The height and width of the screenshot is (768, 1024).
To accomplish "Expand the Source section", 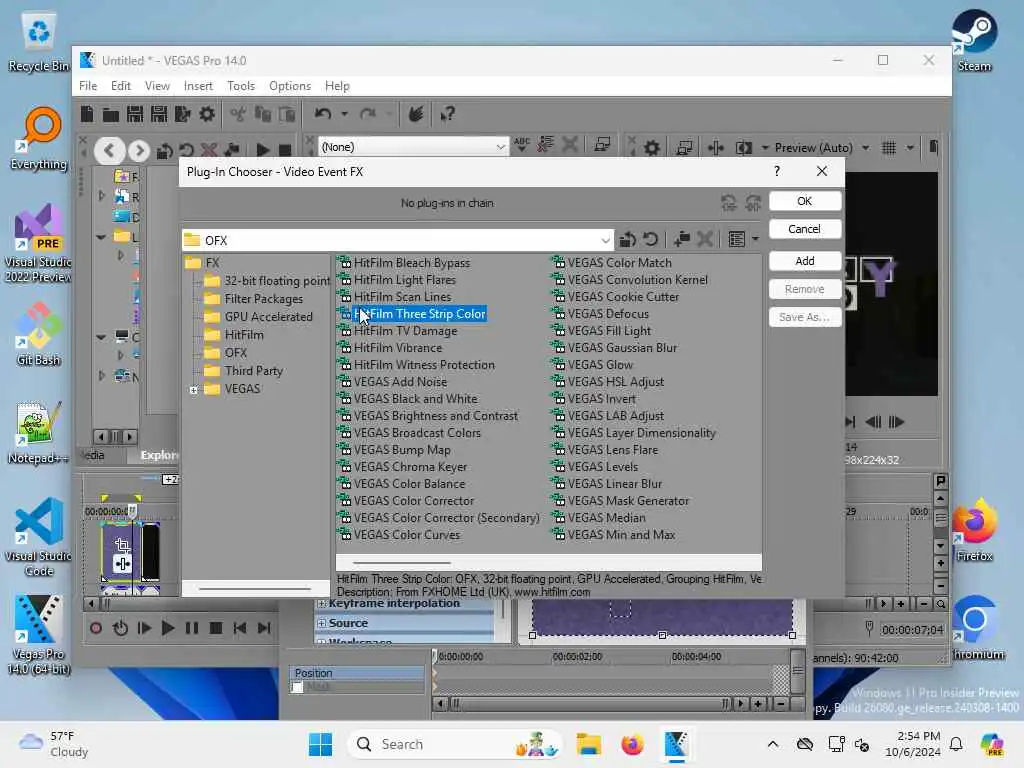I will pyautogui.click(x=321, y=624).
